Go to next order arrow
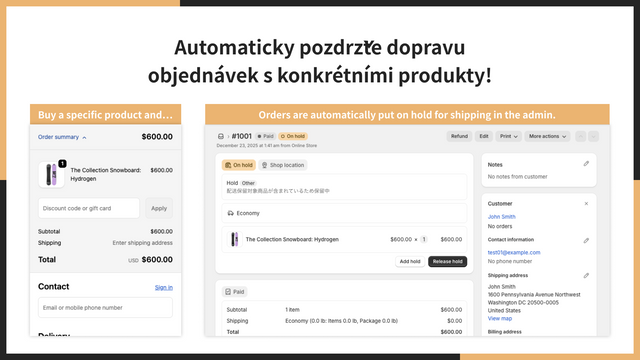Image resolution: width=640 pixels, height=360 pixels. pos(593,136)
